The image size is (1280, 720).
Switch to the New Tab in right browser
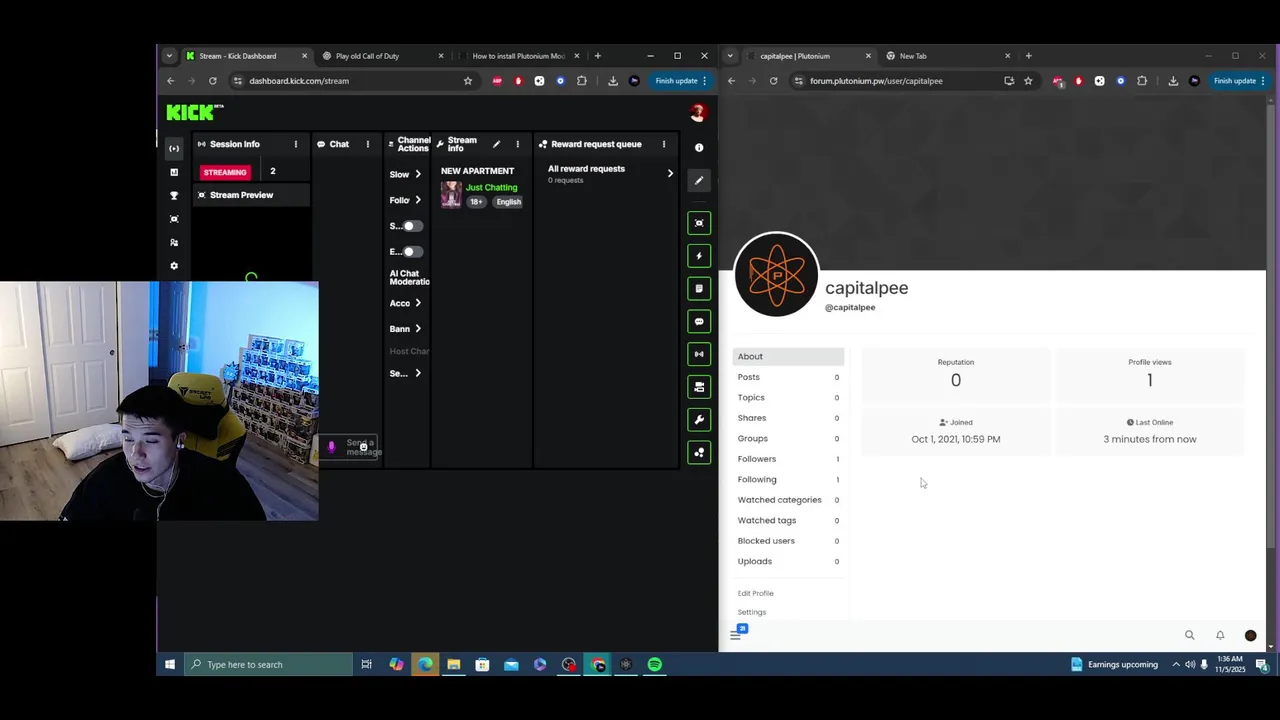tap(912, 56)
